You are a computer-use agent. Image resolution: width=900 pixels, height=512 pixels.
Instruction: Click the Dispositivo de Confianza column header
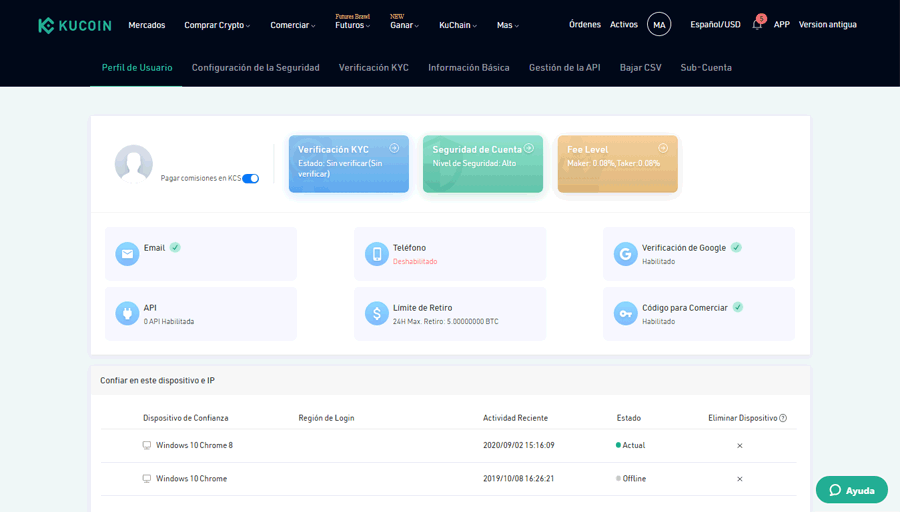pos(185,418)
